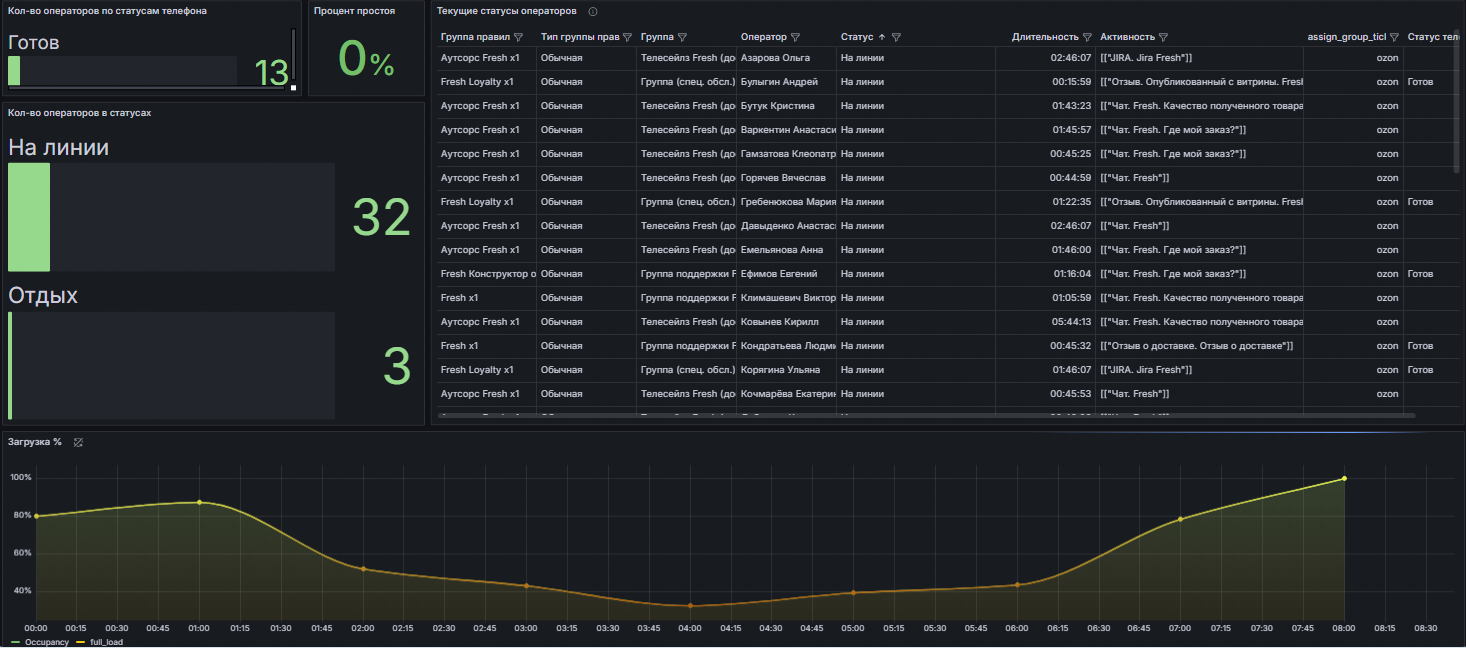Open filter for assign_group_ticl column

(1394, 37)
